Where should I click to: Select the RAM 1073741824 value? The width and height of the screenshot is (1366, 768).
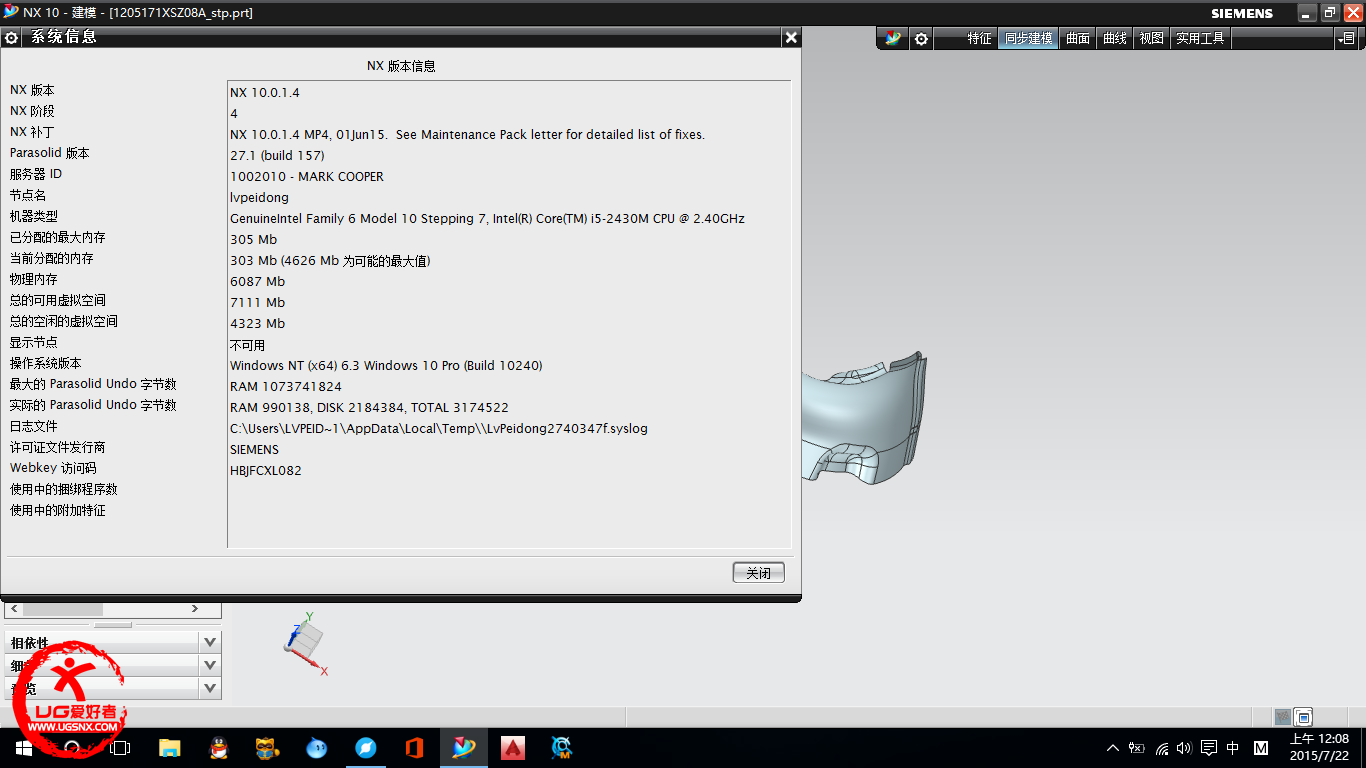(x=286, y=386)
